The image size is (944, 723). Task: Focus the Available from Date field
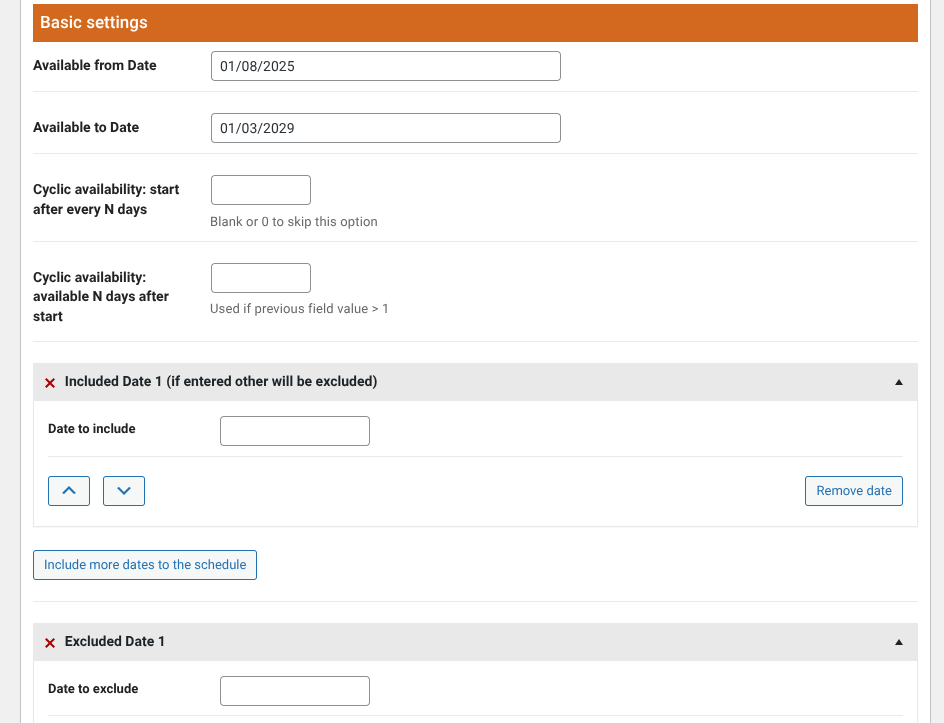(385, 67)
